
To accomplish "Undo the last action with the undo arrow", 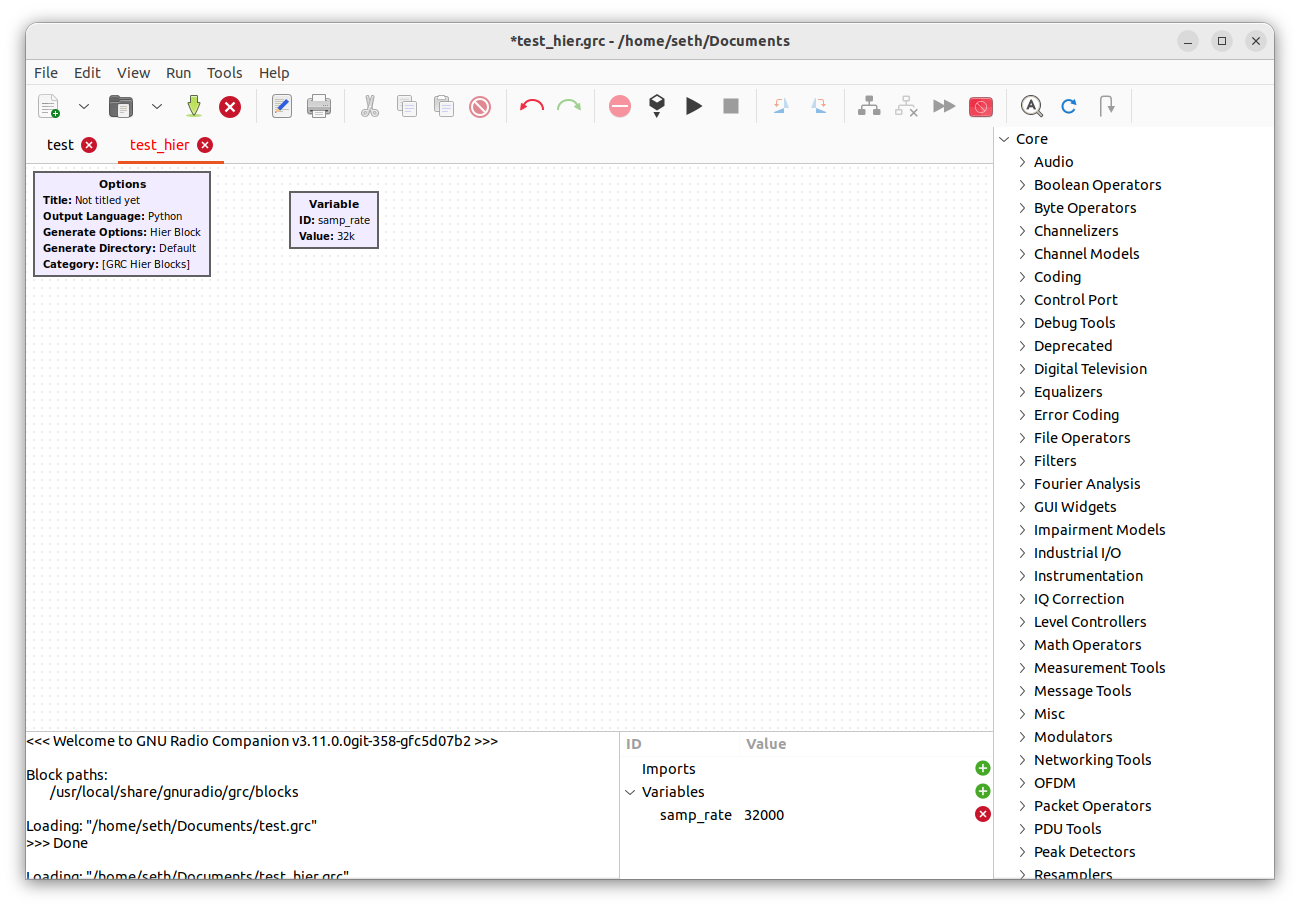I will tap(531, 106).
